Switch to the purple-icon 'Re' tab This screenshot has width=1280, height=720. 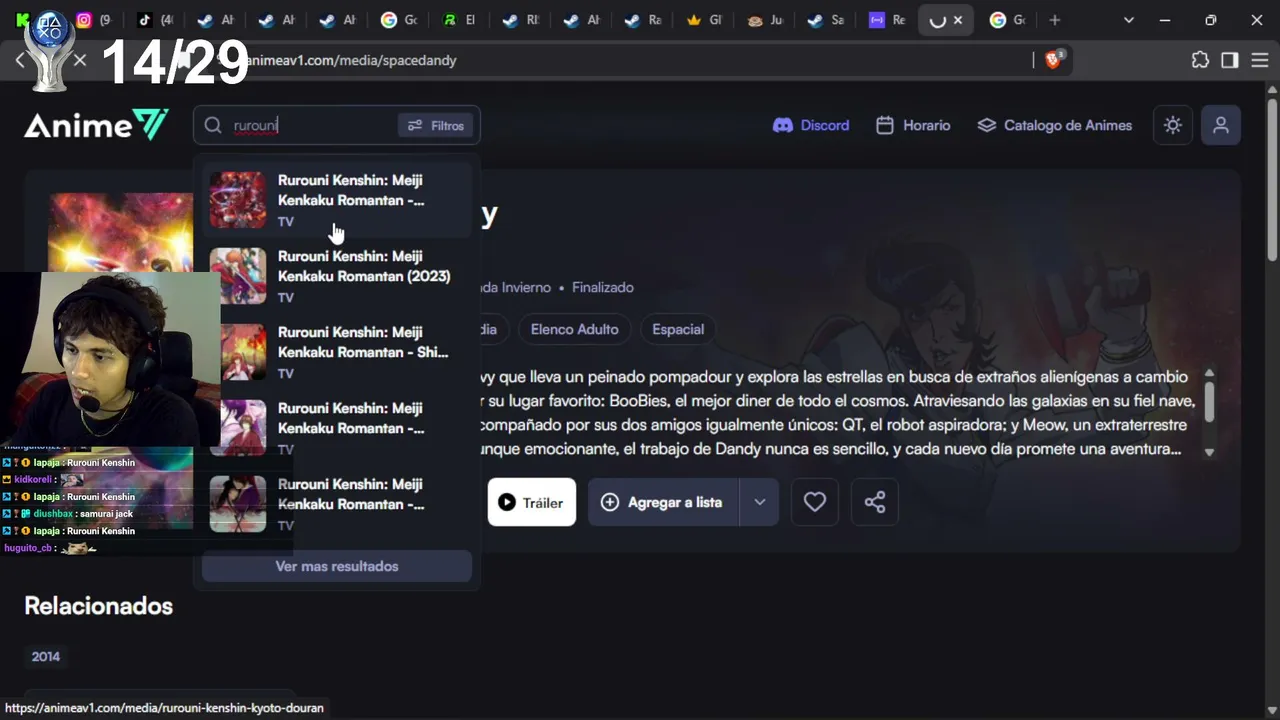pyautogui.click(x=888, y=20)
